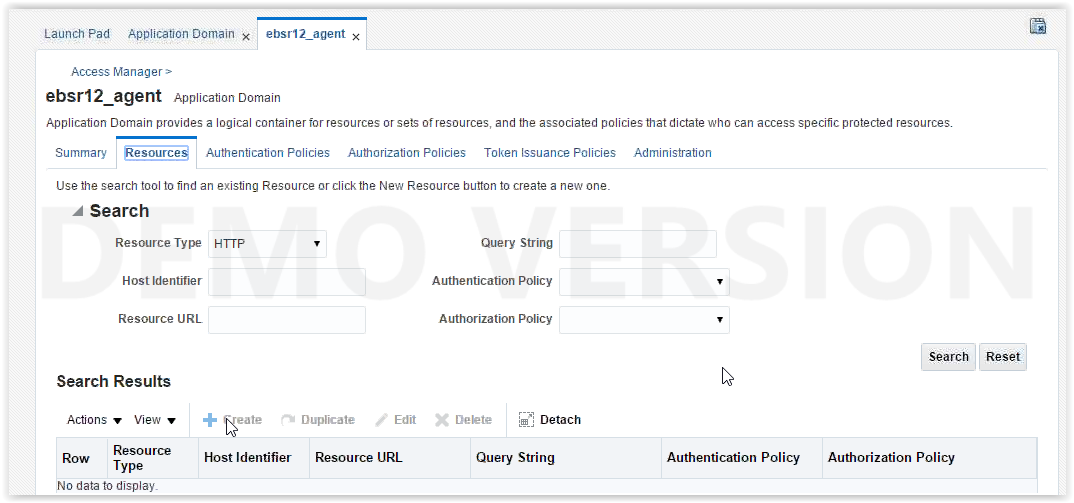This screenshot has width=1074, height=503.
Task: Click the Create plus icon
Action: click(x=210, y=420)
